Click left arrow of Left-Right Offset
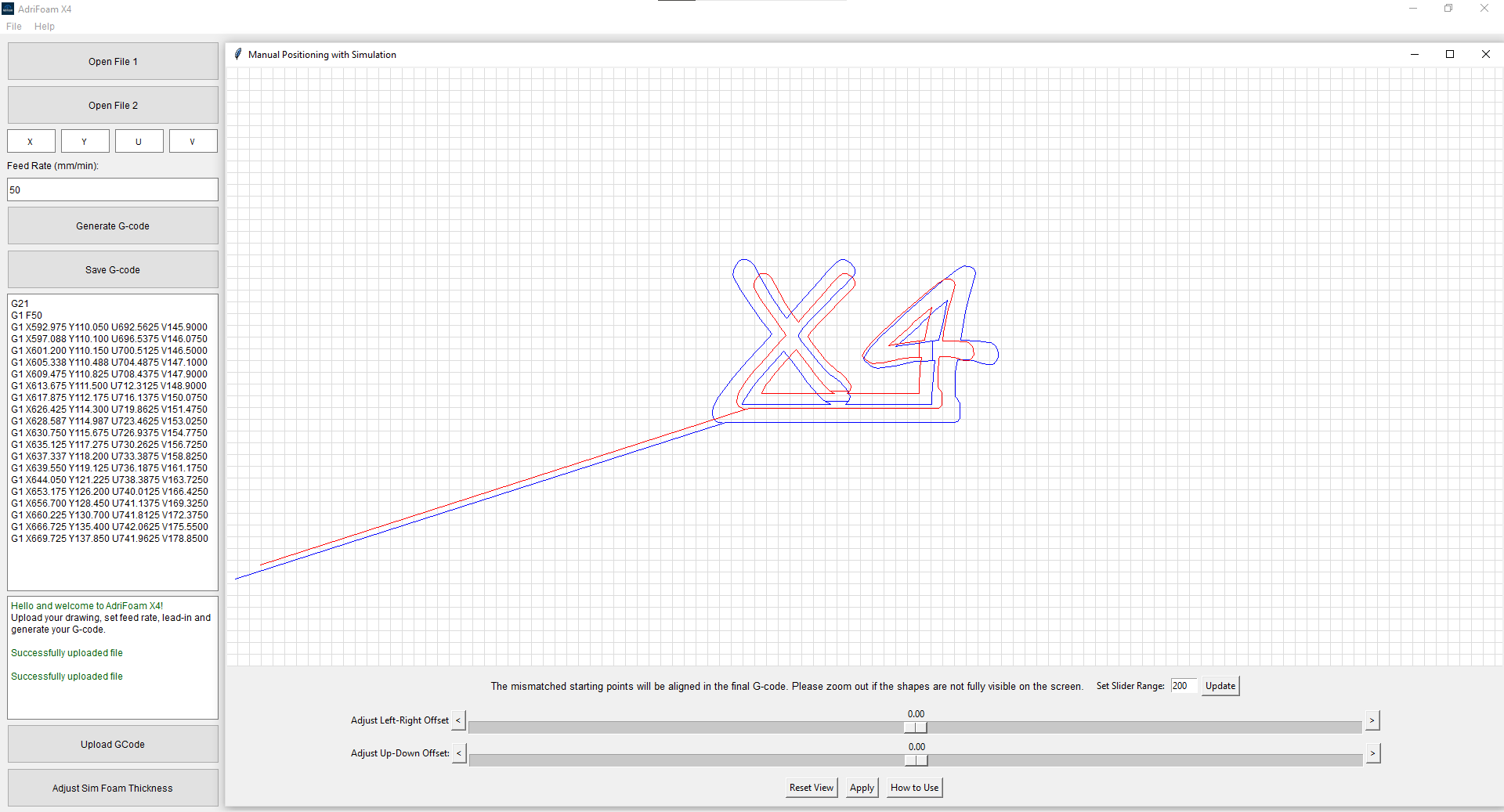1504x812 pixels. (x=458, y=720)
